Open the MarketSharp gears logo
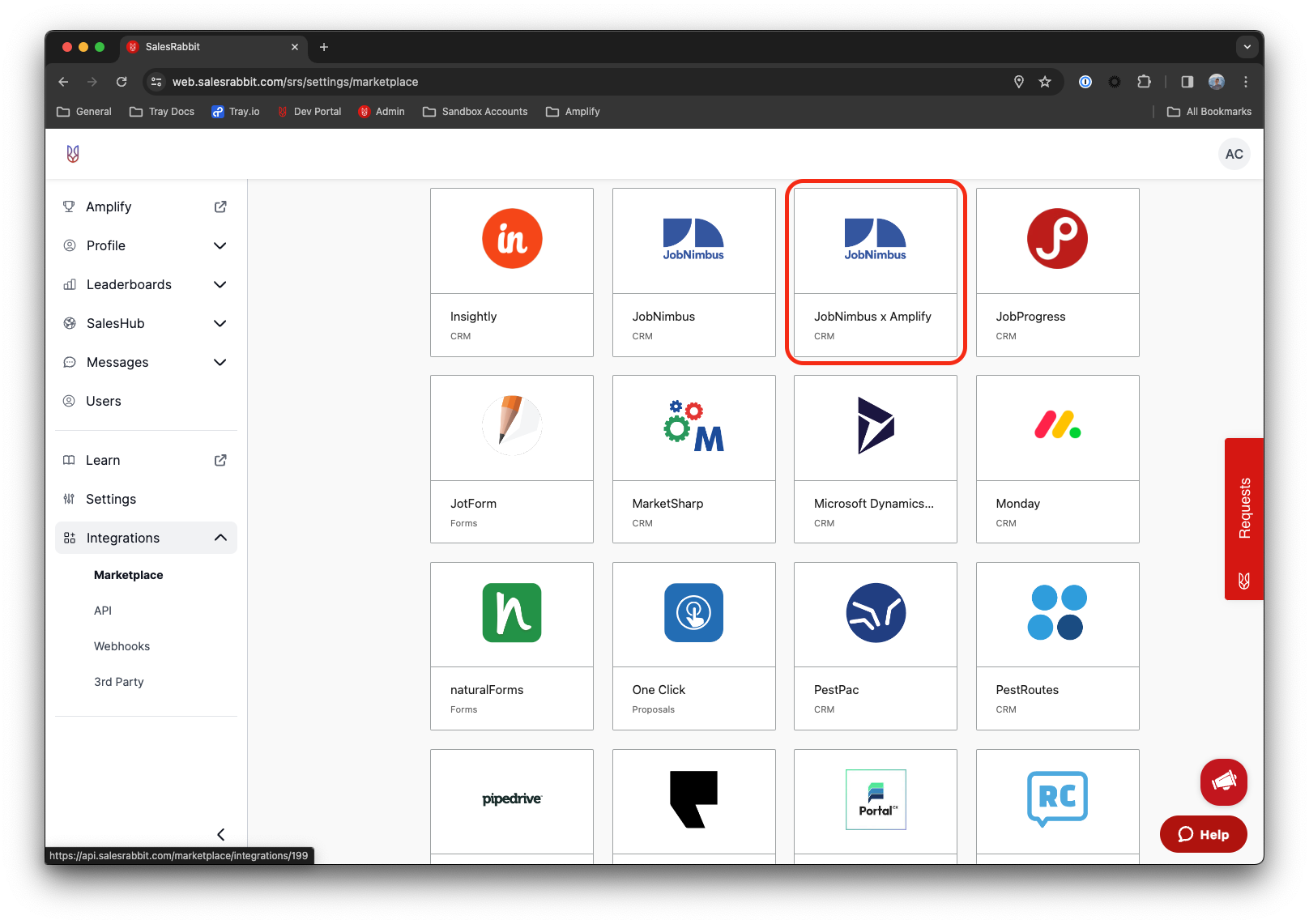The image size is (1309, 924). [693, 425]
